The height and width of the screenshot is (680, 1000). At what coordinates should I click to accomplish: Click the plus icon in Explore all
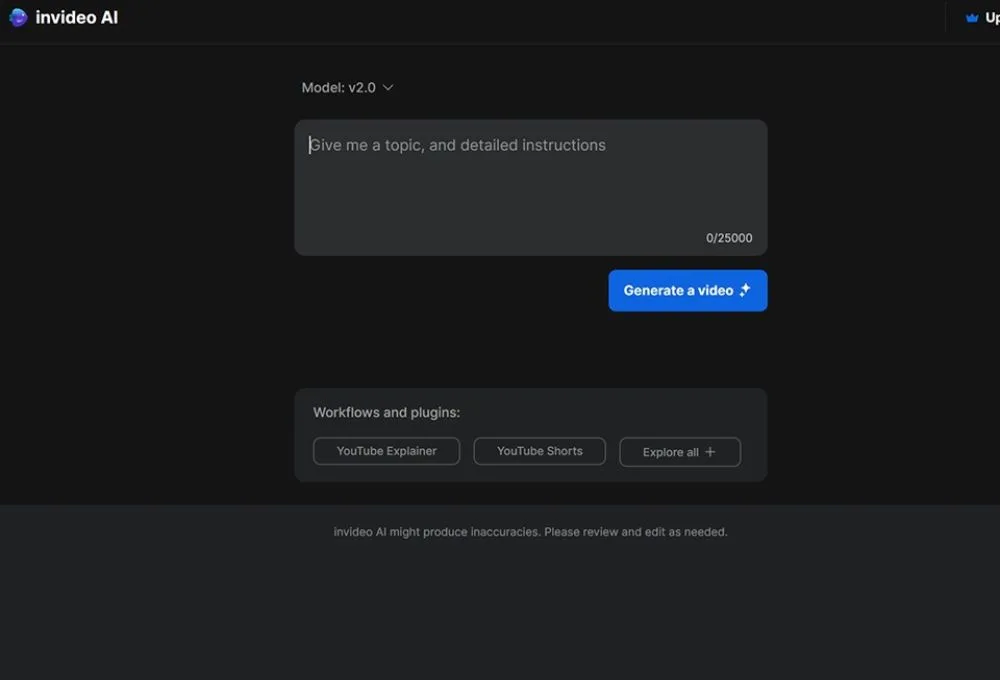pyautogui.click(x=710, y=452)
